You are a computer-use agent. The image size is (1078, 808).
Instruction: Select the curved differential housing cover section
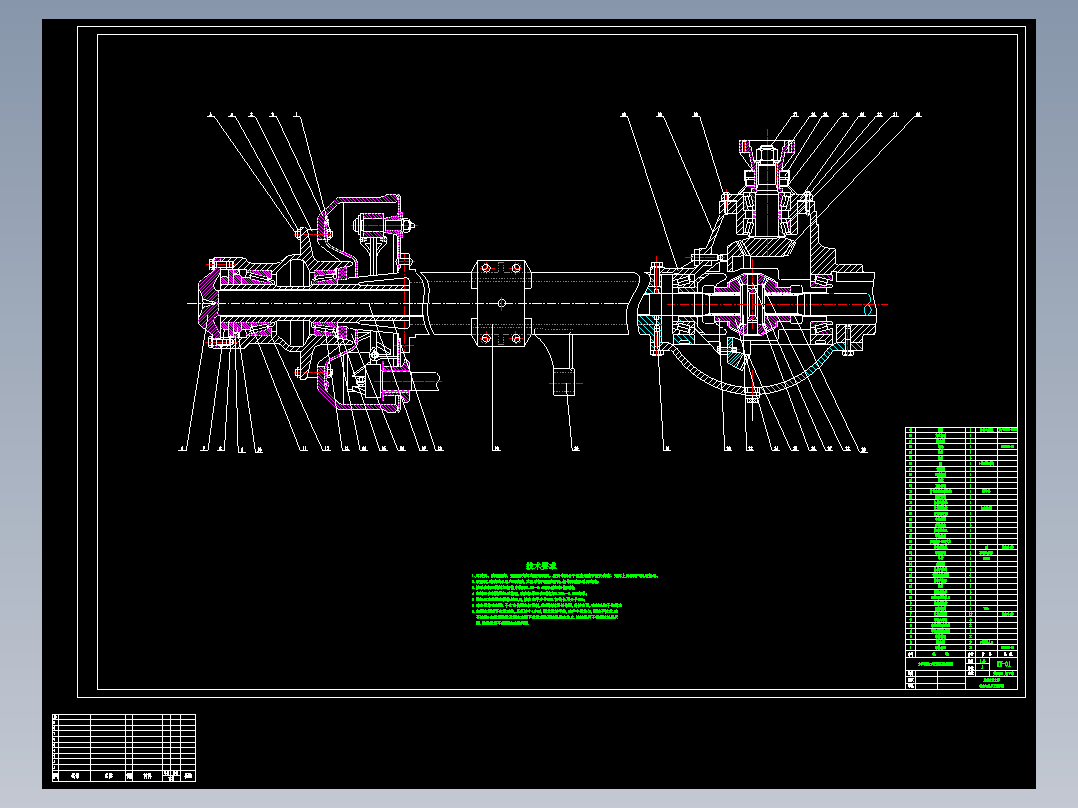point(753,371)
